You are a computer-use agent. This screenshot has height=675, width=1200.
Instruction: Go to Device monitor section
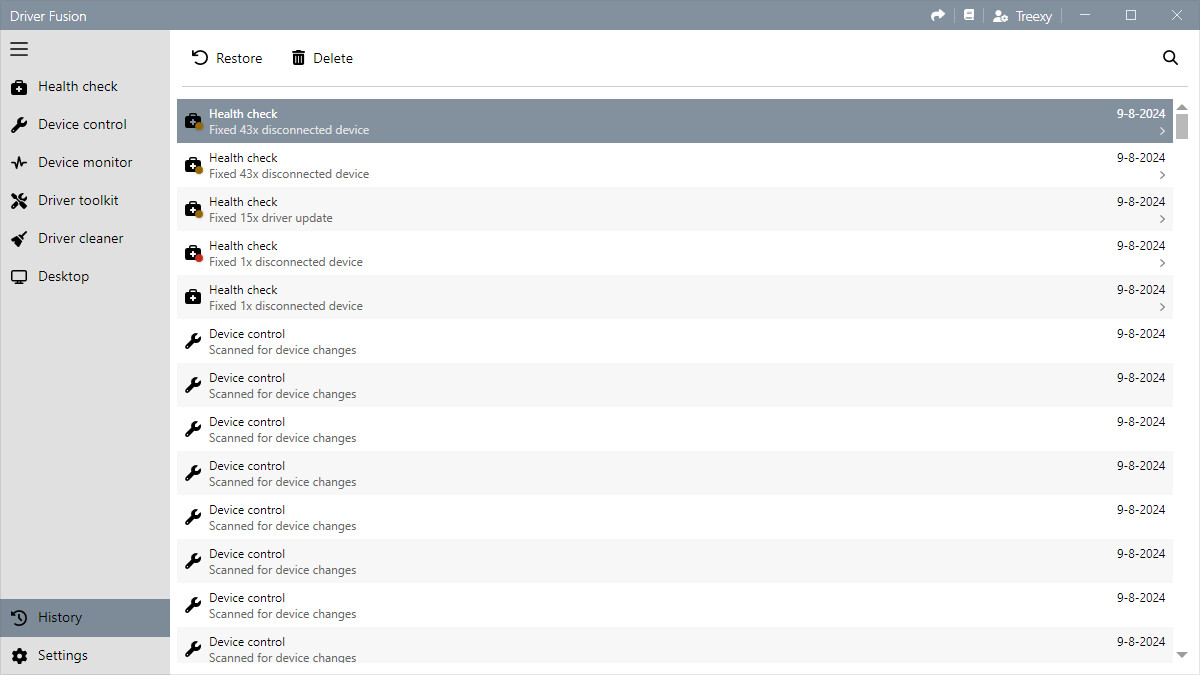click(x=85, y=163)
